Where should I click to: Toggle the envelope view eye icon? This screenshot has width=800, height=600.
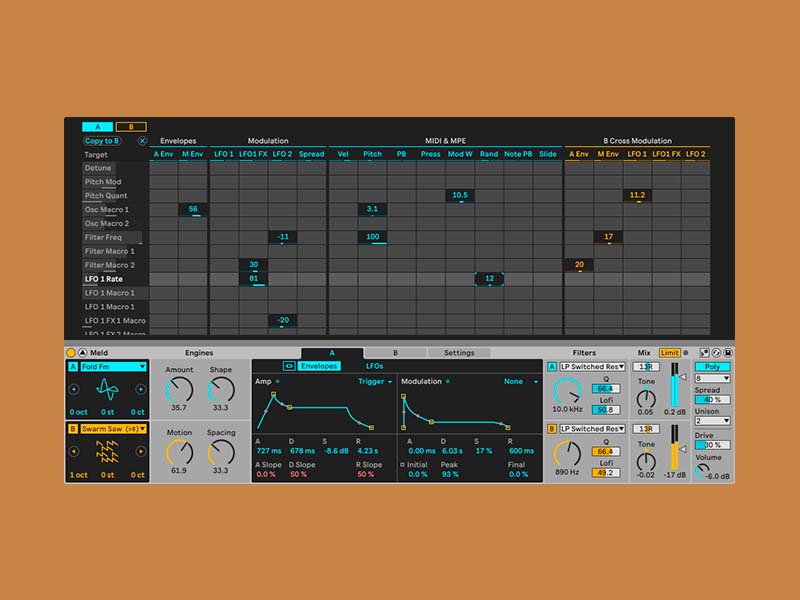coord(289,367)
